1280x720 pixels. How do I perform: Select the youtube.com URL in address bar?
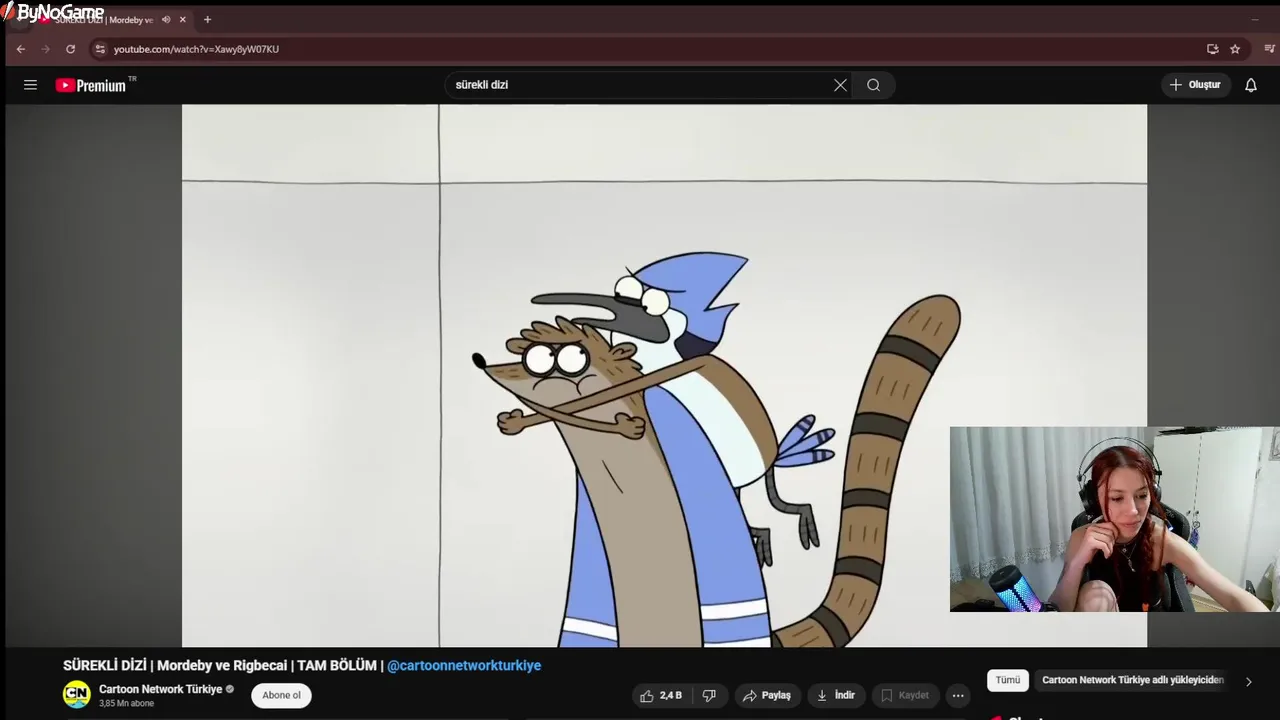[196, 49]
